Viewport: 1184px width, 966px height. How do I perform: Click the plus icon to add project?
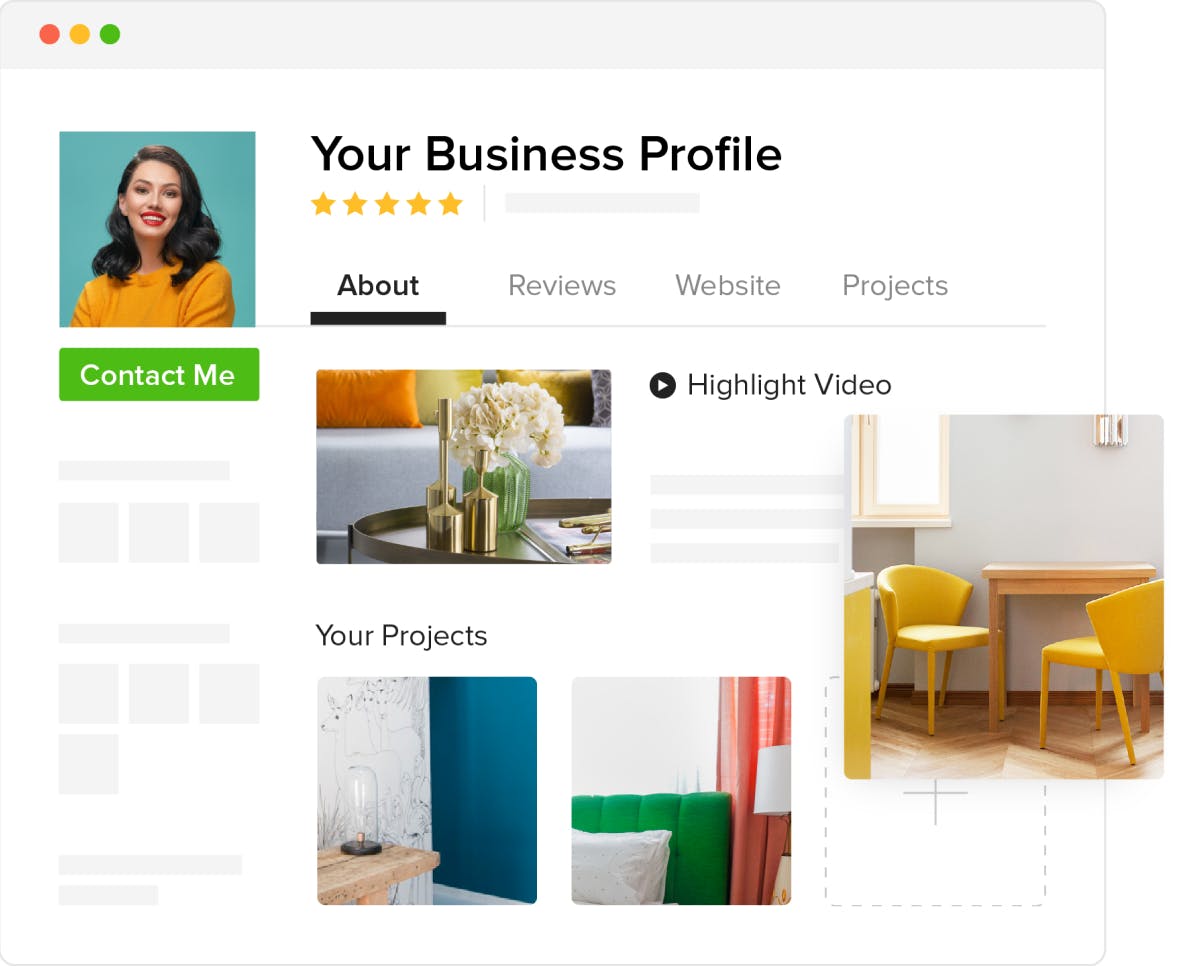point(935,799)
